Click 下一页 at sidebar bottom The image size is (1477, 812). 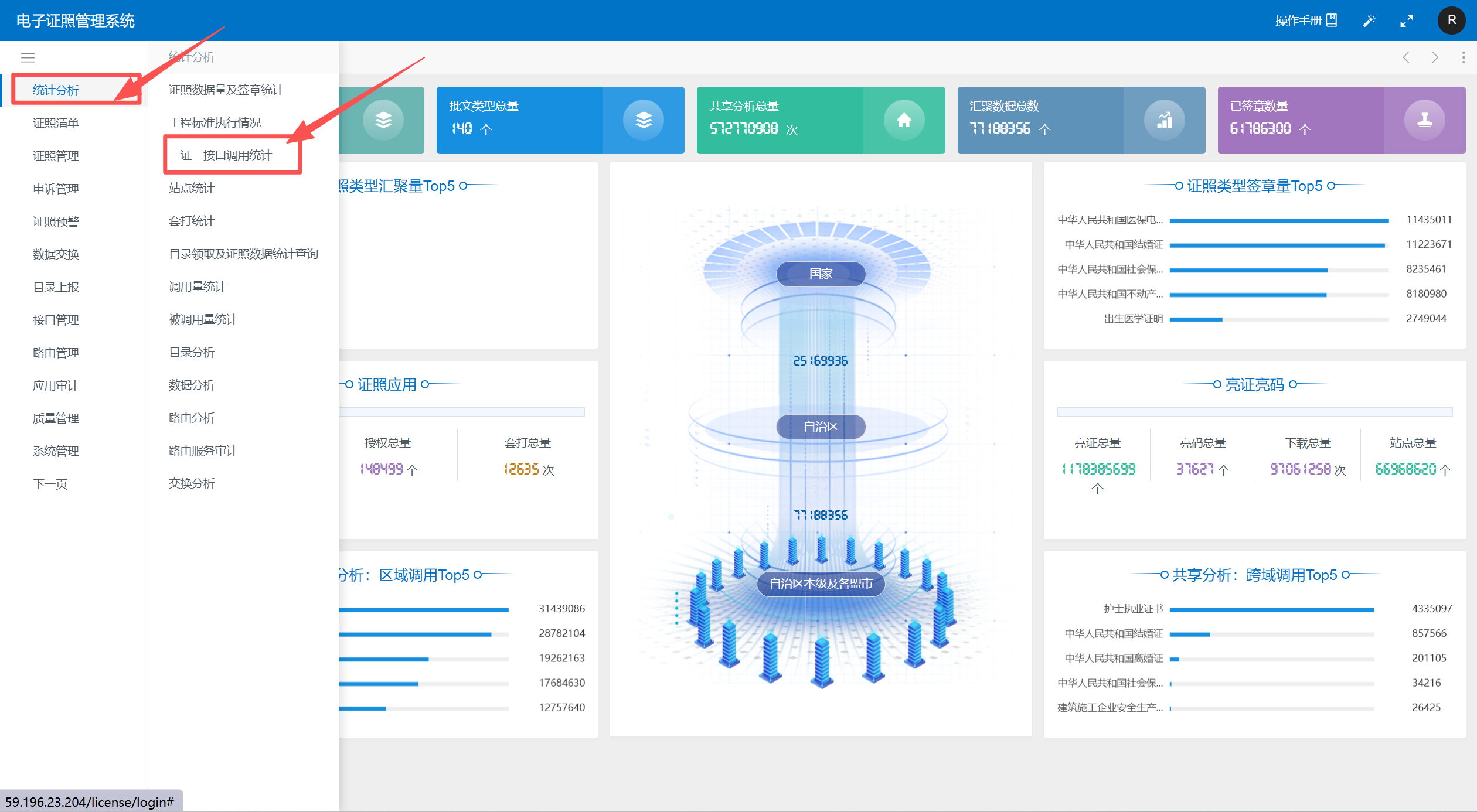click(x=50, y=484)
